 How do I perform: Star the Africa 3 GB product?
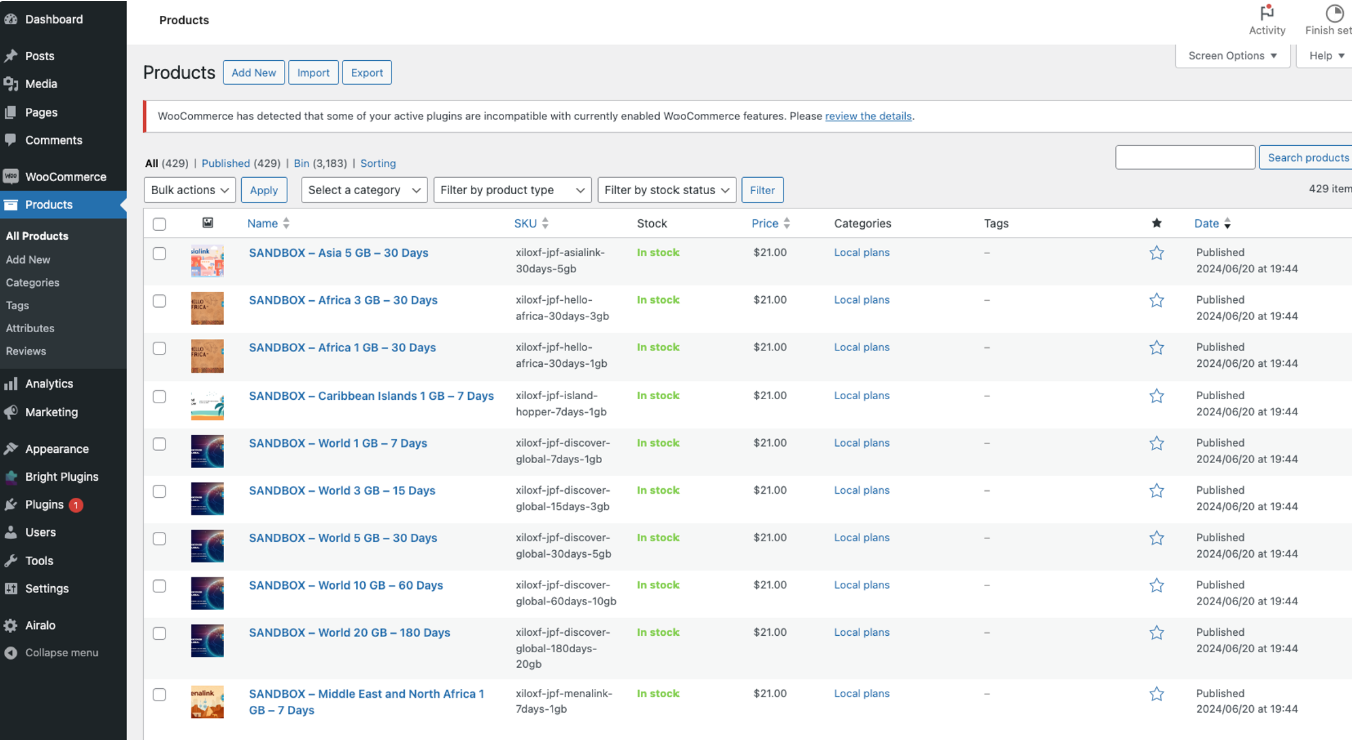pyautogui.click(x=1157, y=300)
